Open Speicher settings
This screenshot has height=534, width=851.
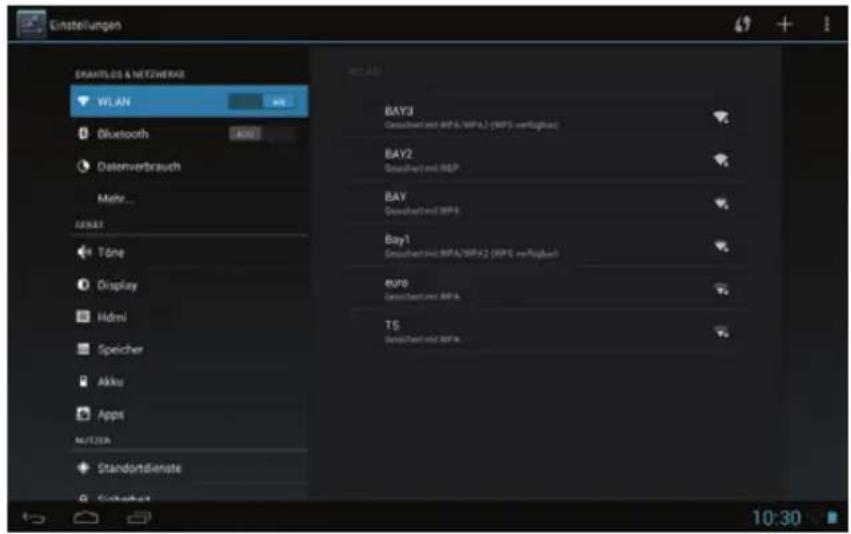click(x=189, y=349)
